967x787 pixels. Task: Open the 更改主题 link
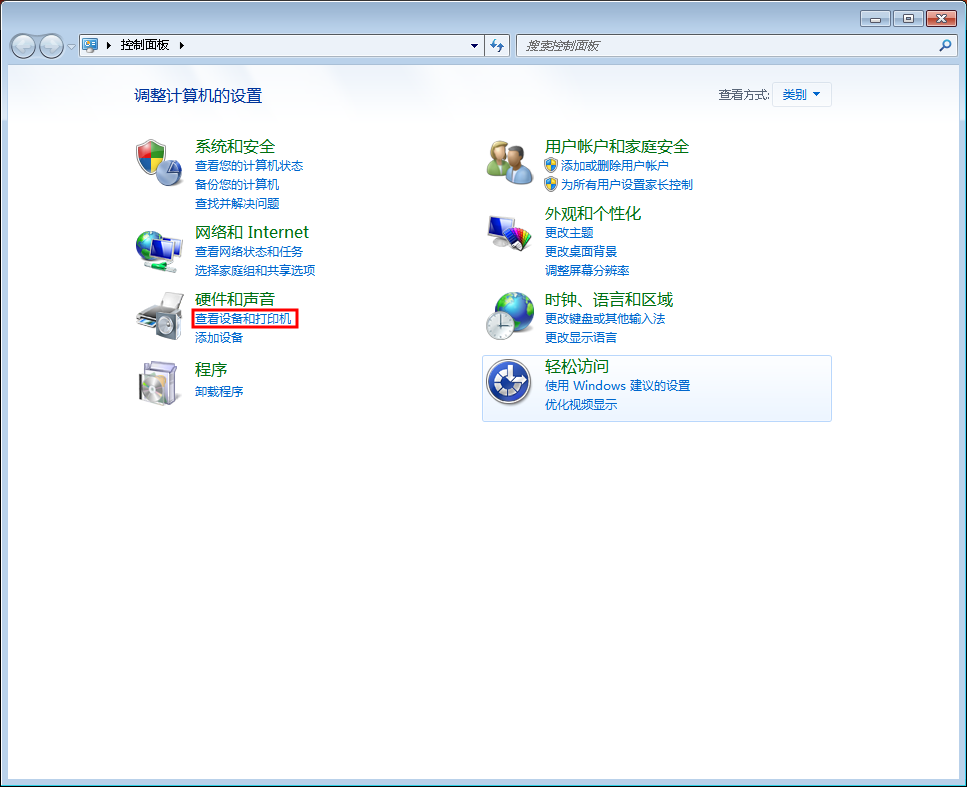click(x=569, y=233)
